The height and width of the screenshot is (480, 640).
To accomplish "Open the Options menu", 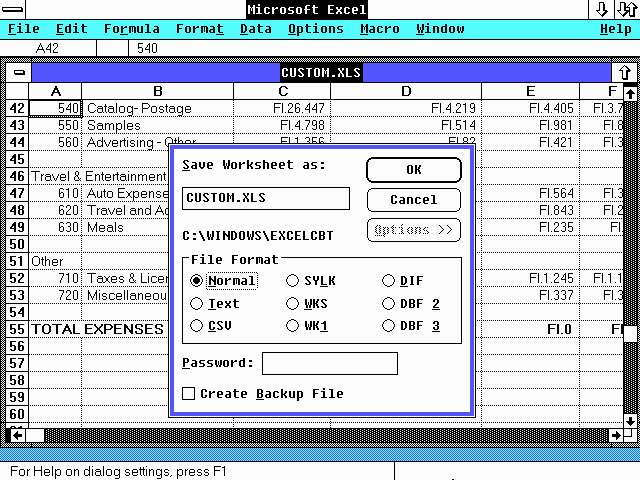I will 316,29.
